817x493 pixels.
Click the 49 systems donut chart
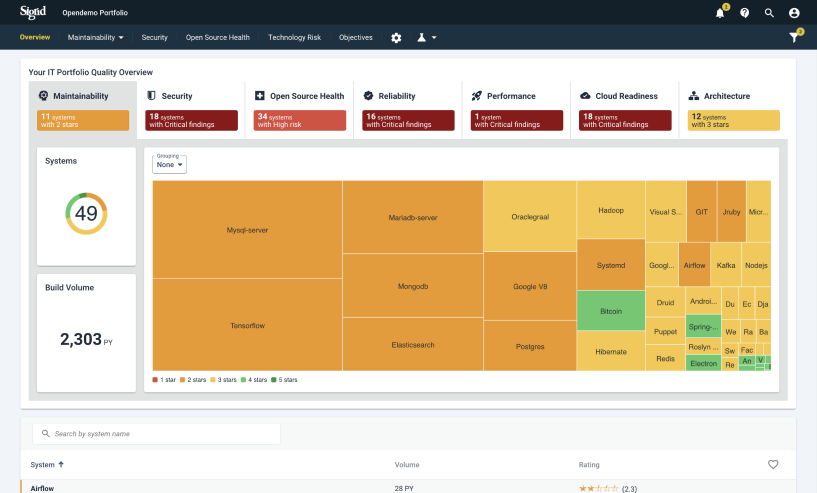[86, 213]
